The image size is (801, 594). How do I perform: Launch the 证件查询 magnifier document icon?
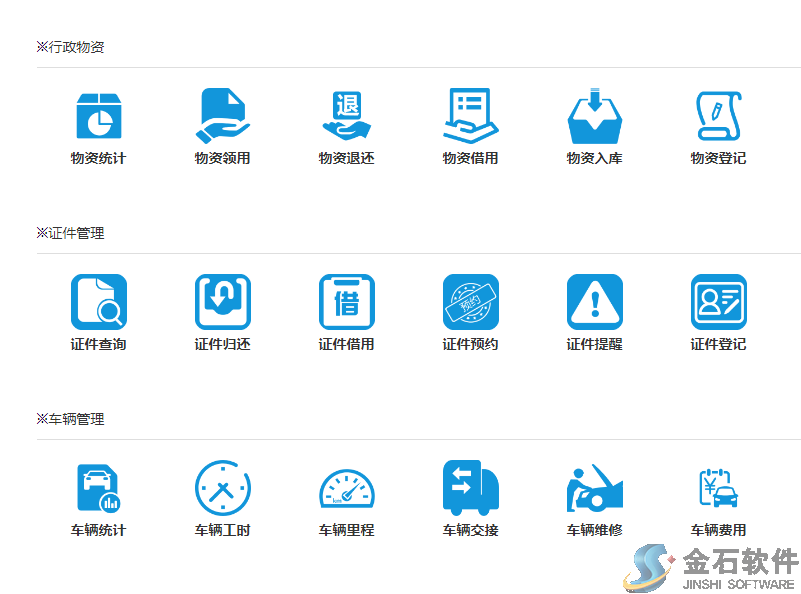pos(98,302)
